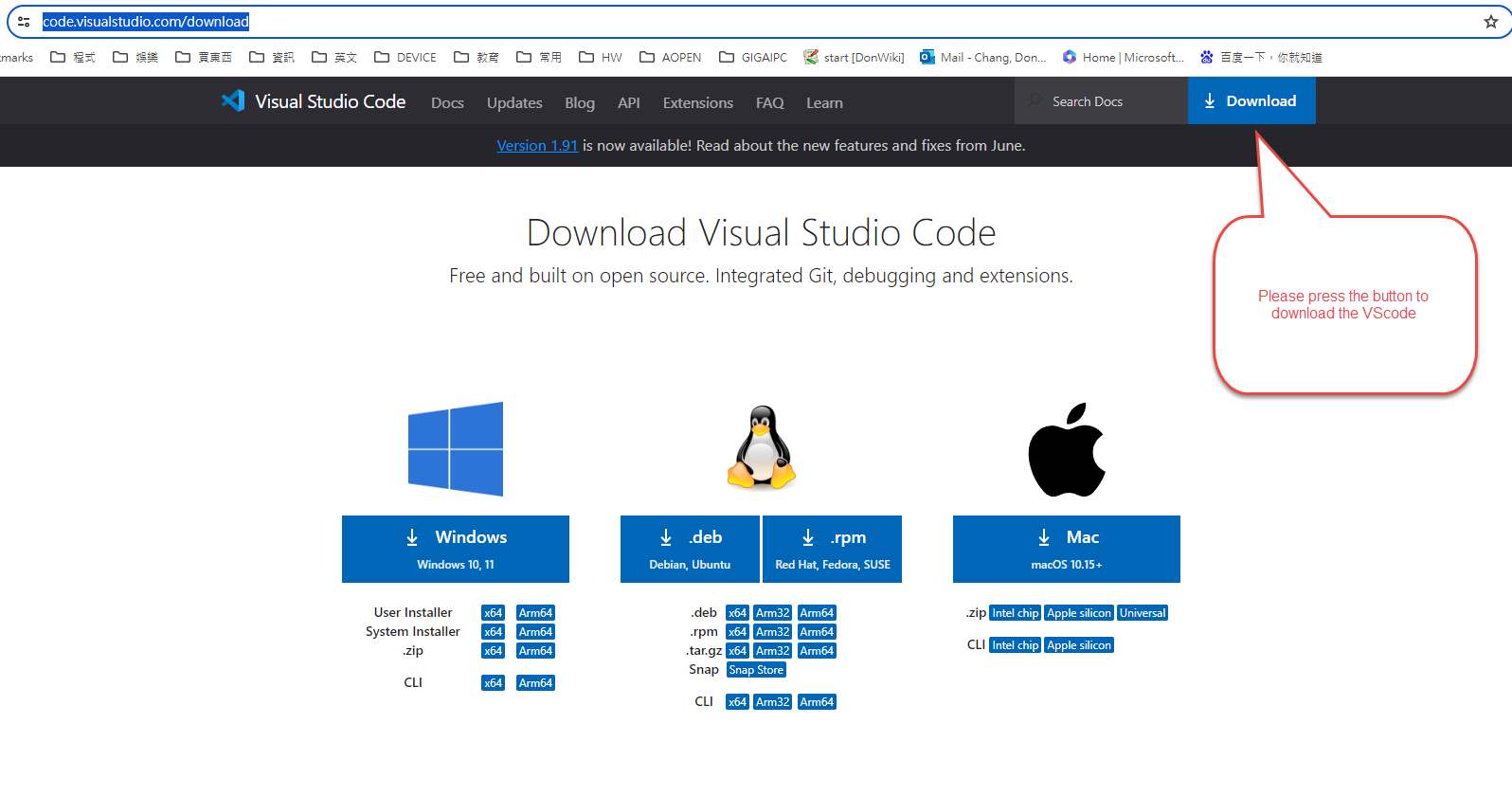Open the Version 1.91 release link
1512x796 pixels.
click(x=537, y=146)
